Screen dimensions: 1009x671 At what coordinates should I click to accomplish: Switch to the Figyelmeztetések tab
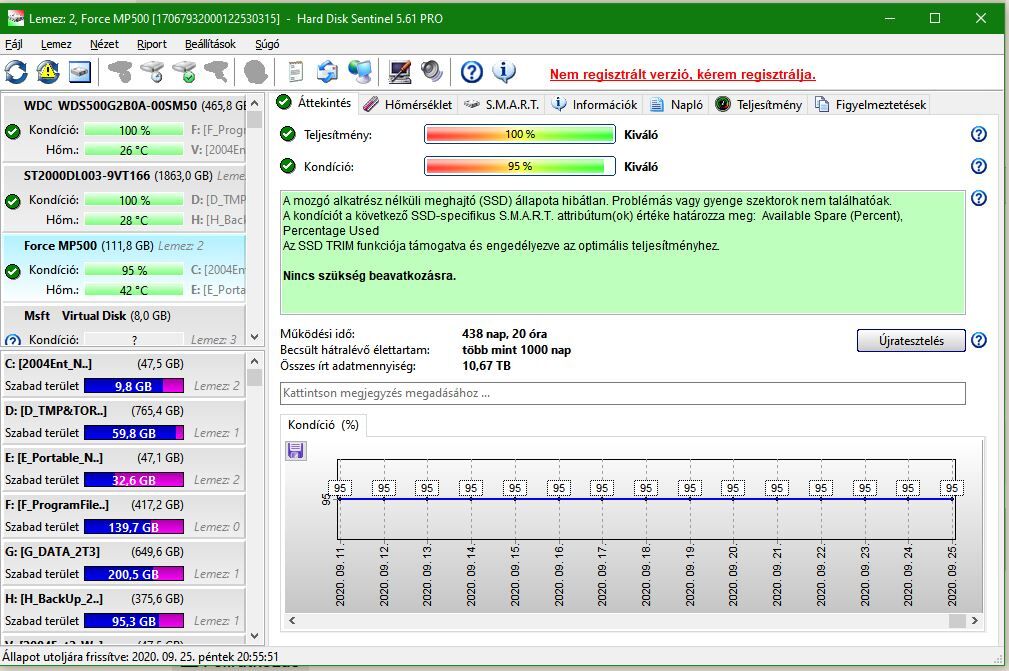tap(871, 105)
